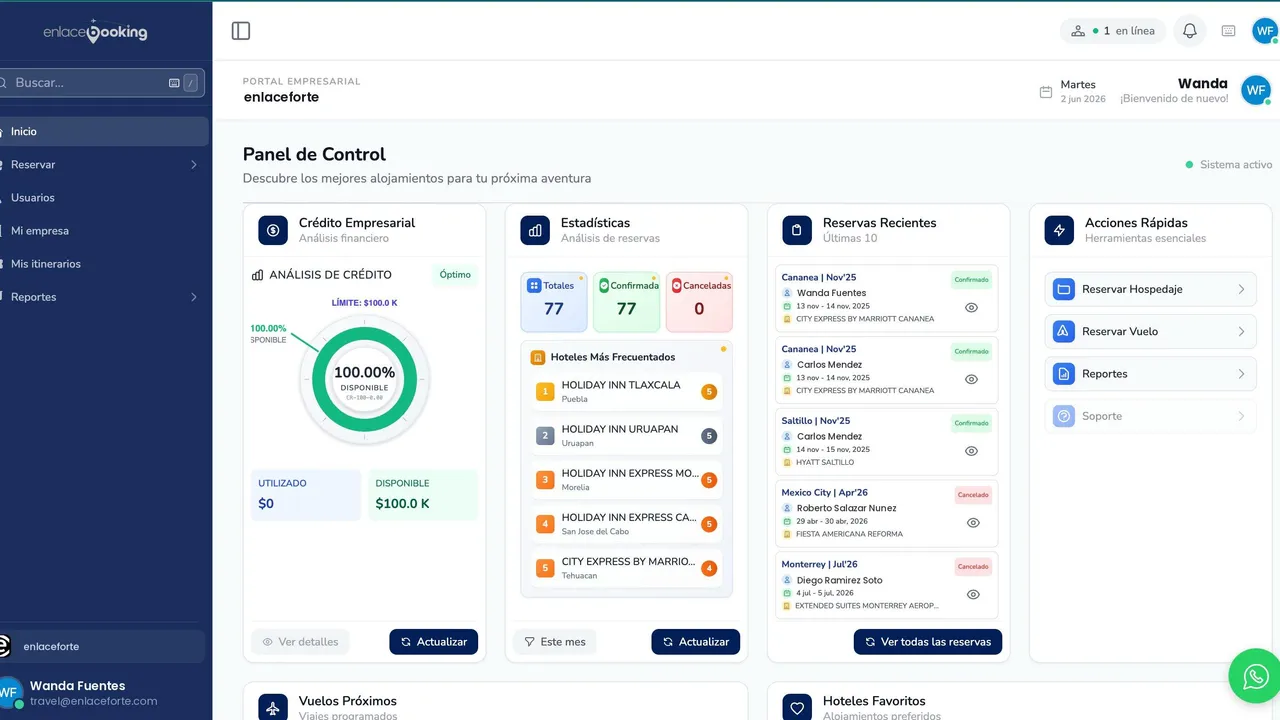Click the credit donut chart gauge
Viewport: 1280px width, 720px height.
(364, 380)
